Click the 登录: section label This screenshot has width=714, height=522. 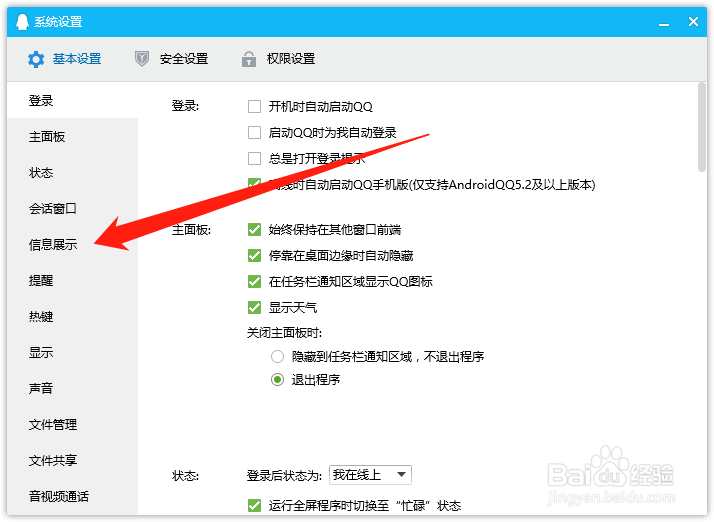[x=185, y=107]
